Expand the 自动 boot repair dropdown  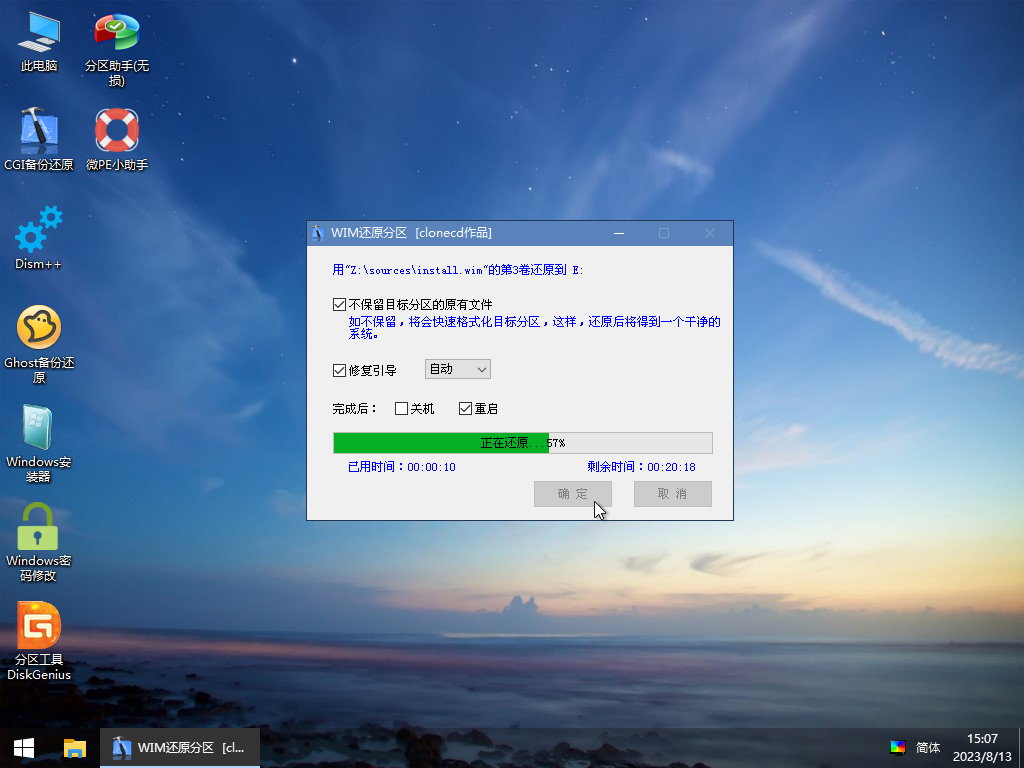coord(458,369)
